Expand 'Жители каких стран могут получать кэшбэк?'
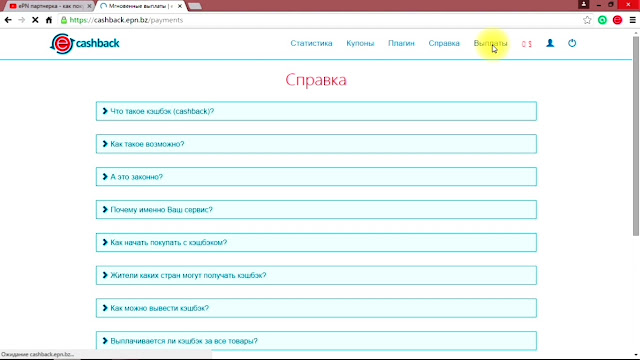Screen dimensions: 640x360 point(316,275)
